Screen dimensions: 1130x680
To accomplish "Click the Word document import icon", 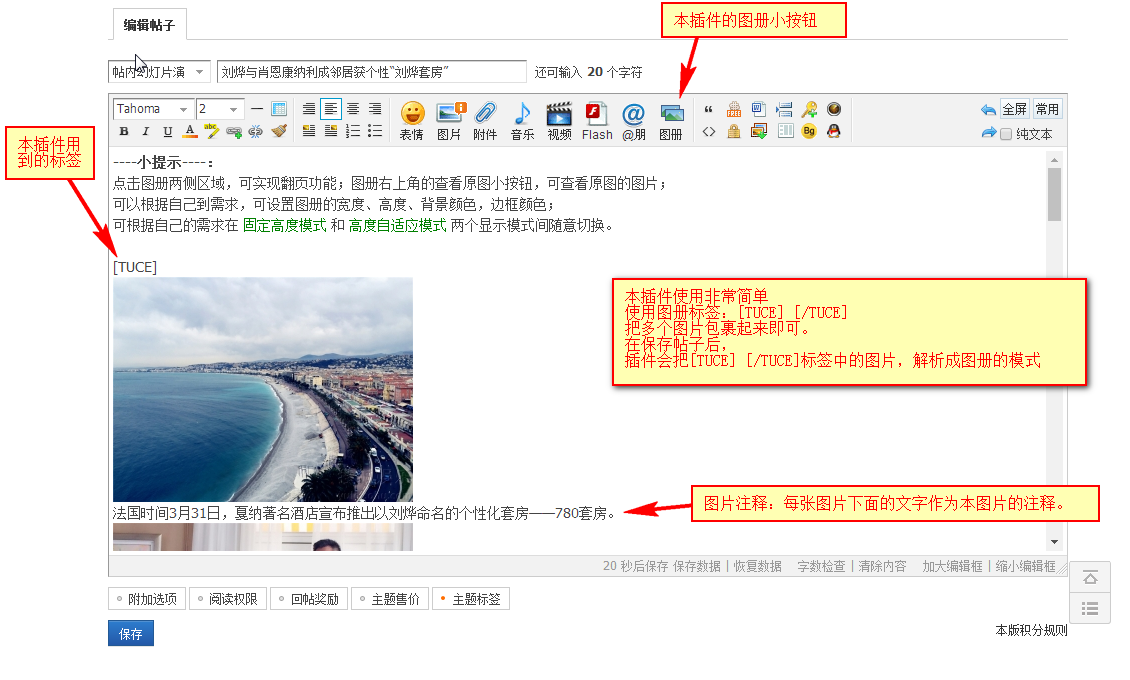I will [759, 109].
